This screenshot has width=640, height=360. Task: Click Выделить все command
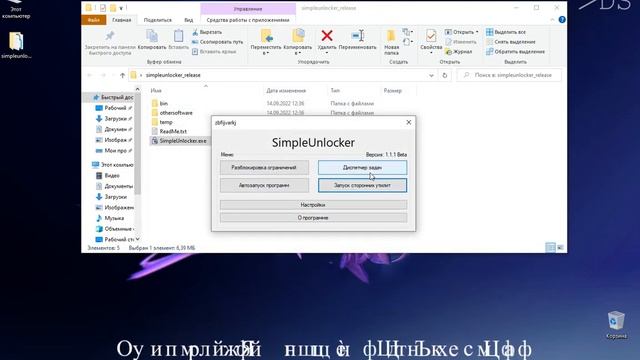tap(506, 32)
